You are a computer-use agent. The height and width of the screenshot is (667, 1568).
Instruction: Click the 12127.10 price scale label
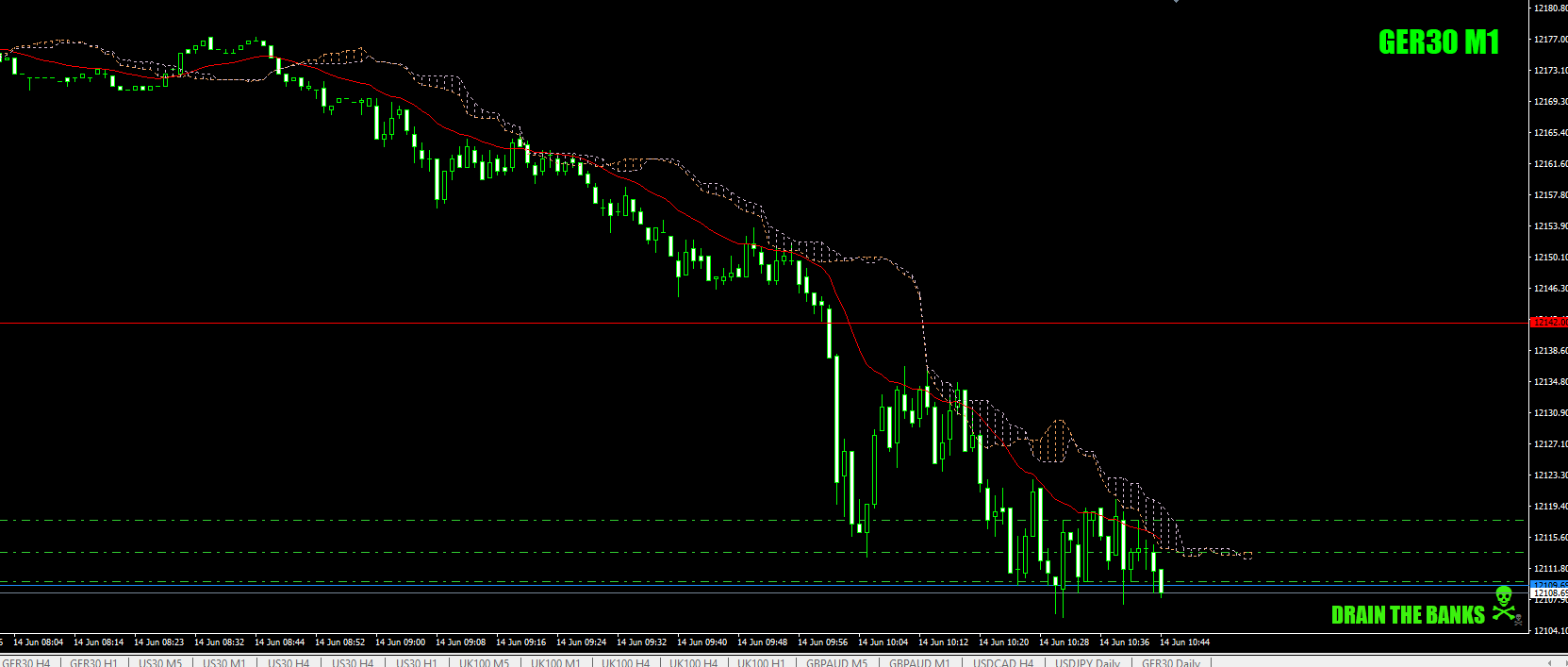pos(1551,443)
